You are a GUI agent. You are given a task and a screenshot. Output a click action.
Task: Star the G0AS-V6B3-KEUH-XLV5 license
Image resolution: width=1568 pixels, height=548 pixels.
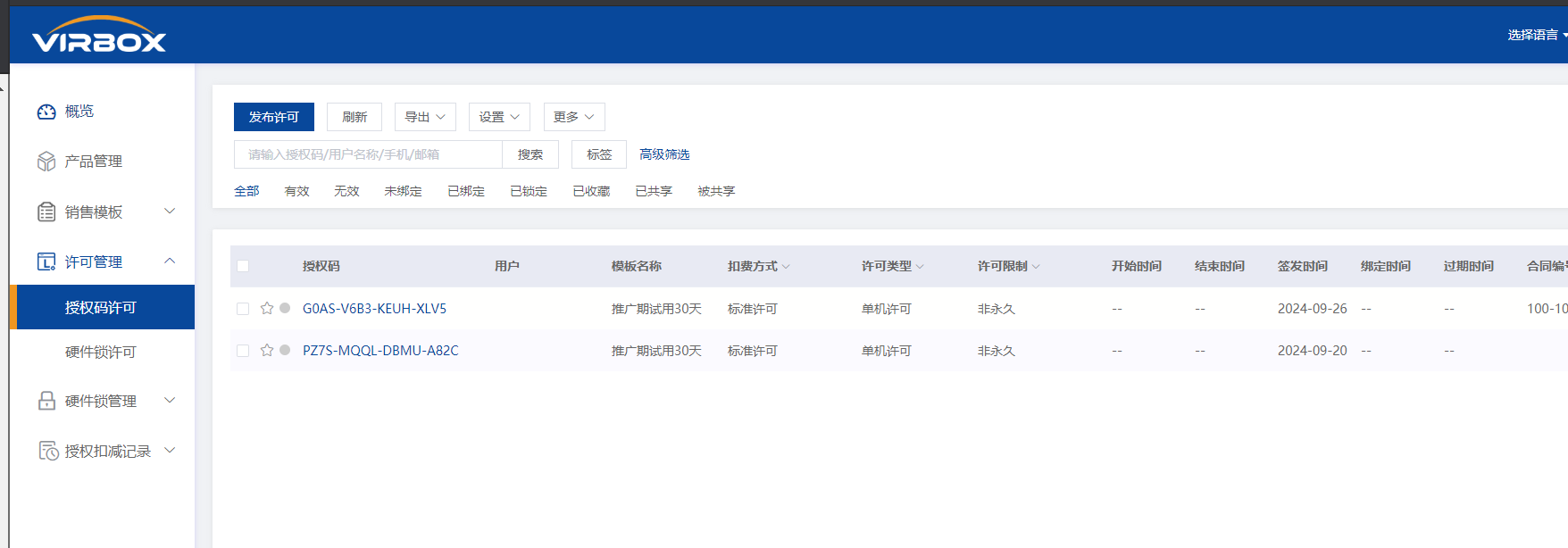click(267, 308)
